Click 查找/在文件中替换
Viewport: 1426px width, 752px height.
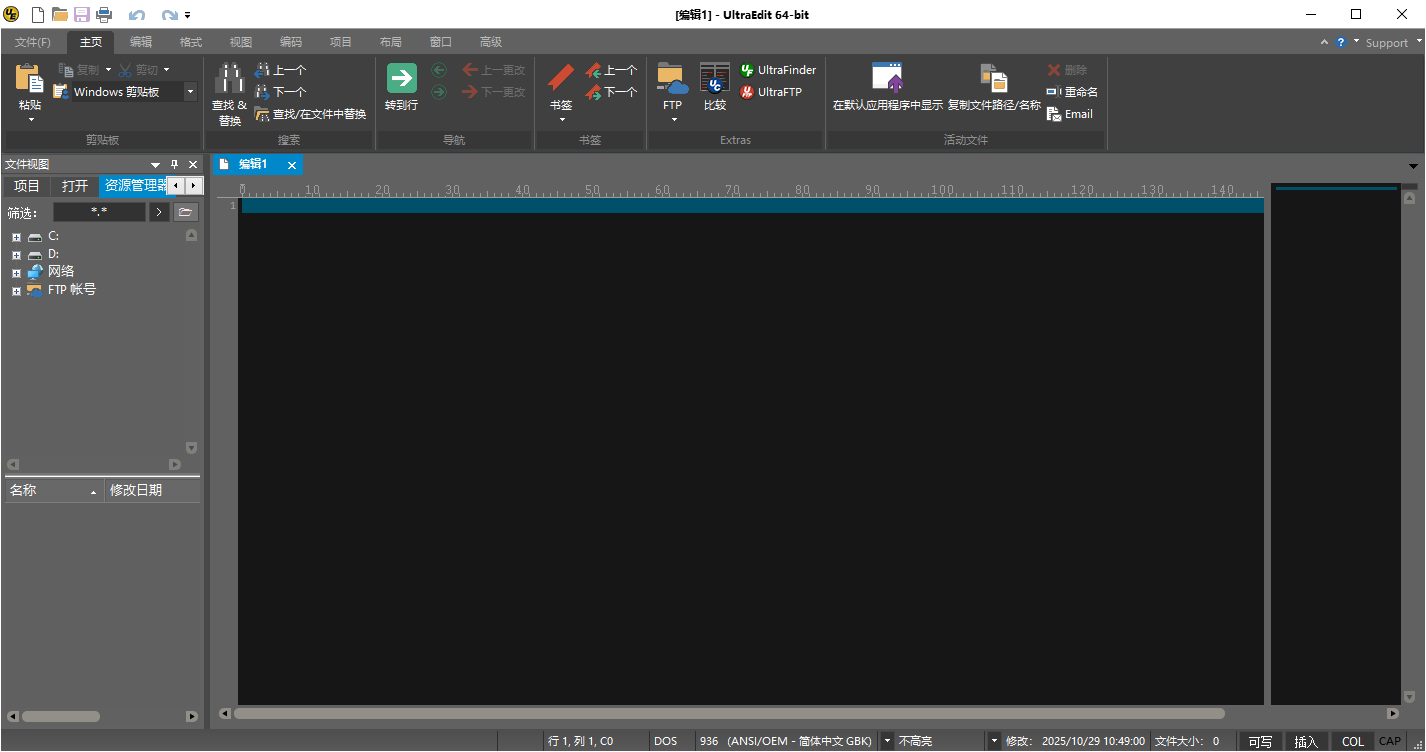tap(311, 113)
